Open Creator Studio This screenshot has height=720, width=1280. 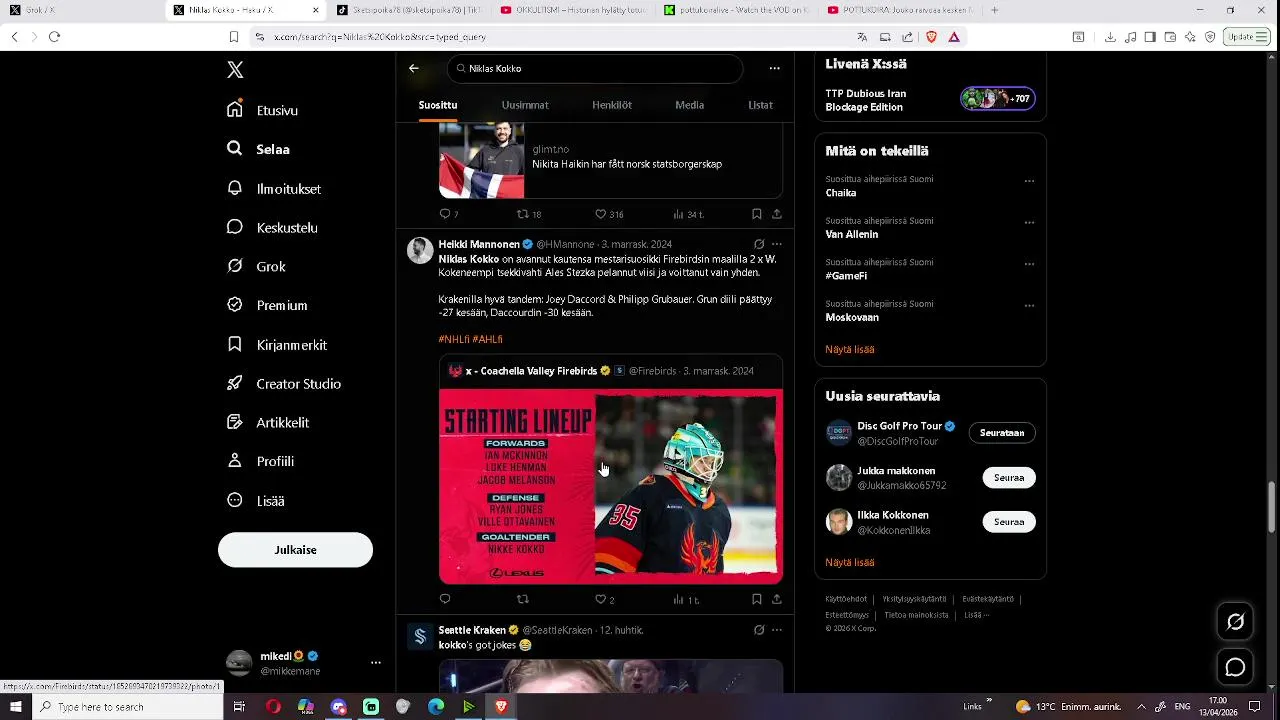[x=285, y=384]
